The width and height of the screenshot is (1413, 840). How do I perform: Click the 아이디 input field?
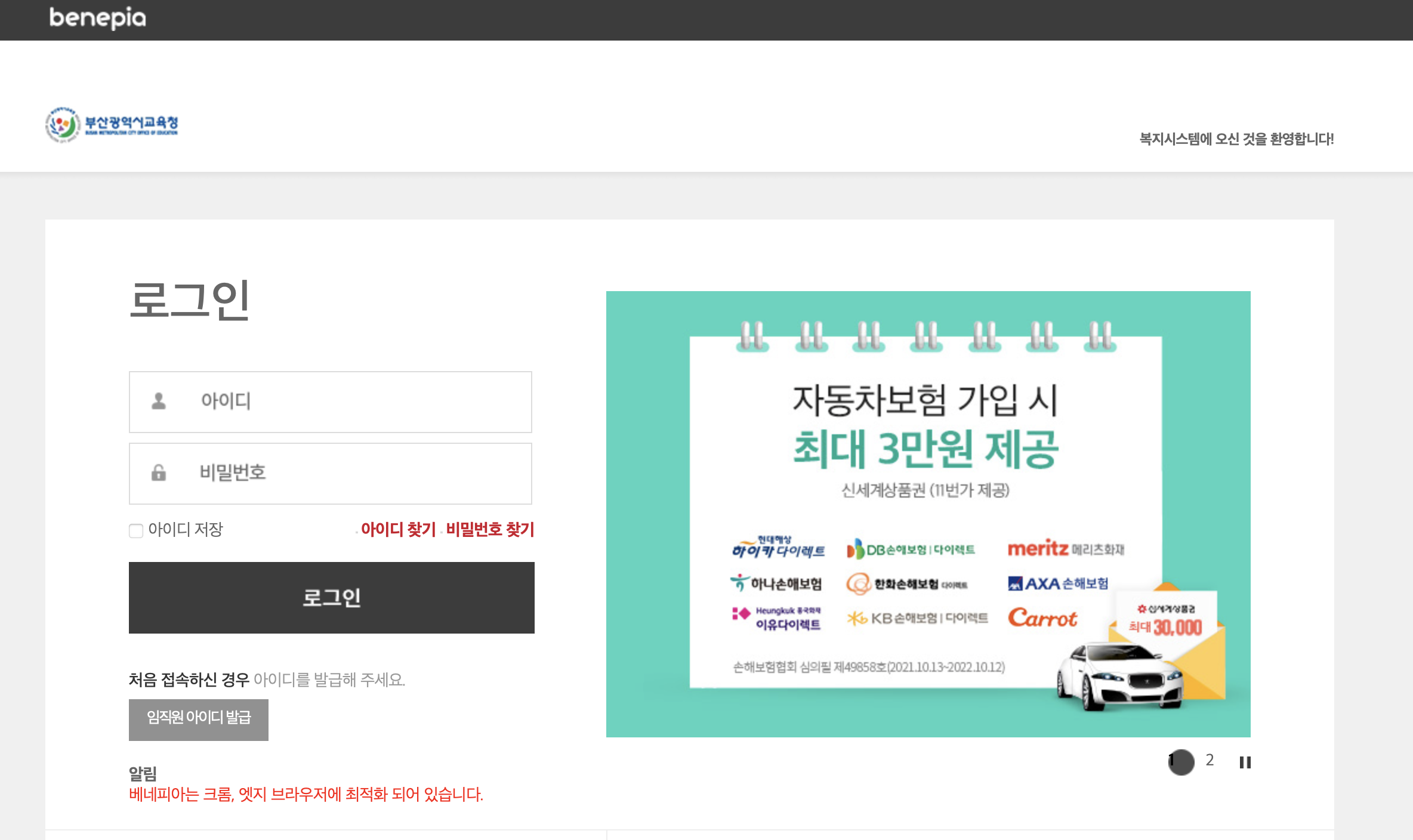point(358,402)
